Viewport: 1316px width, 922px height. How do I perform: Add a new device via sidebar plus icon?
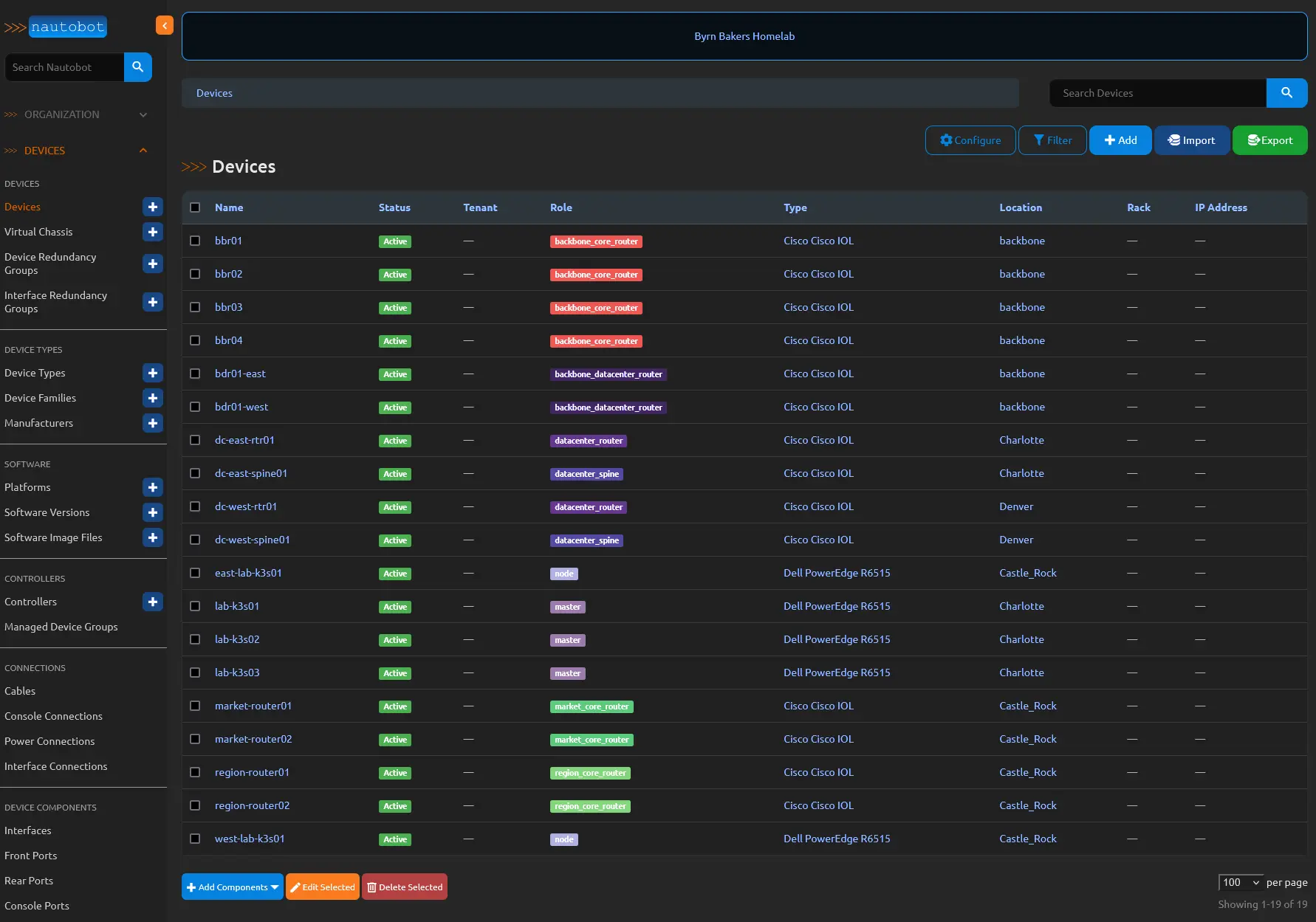[153, 207]
